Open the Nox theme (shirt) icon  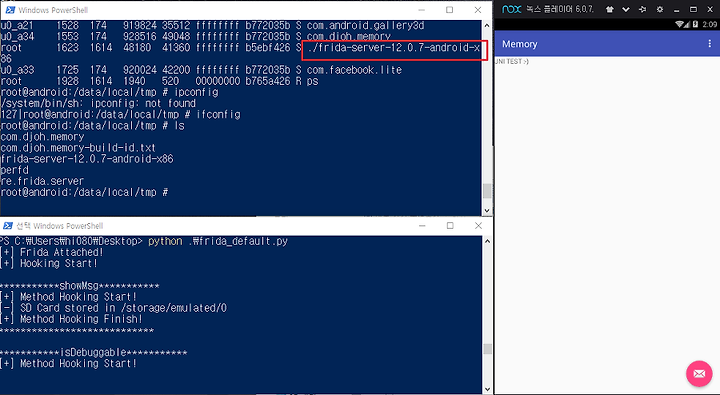[x=609, y=9]
